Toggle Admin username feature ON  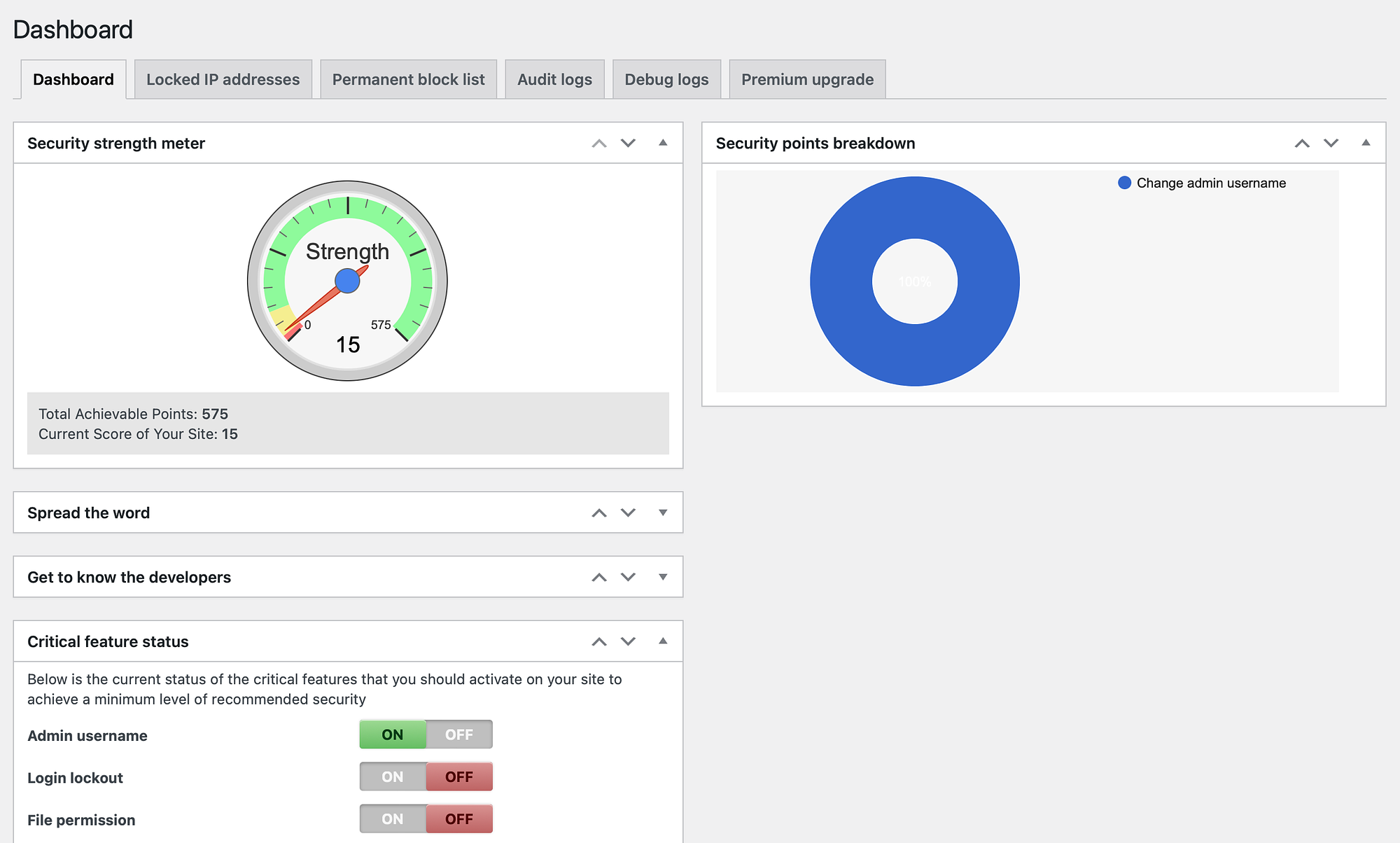click(x=393, y=734)
